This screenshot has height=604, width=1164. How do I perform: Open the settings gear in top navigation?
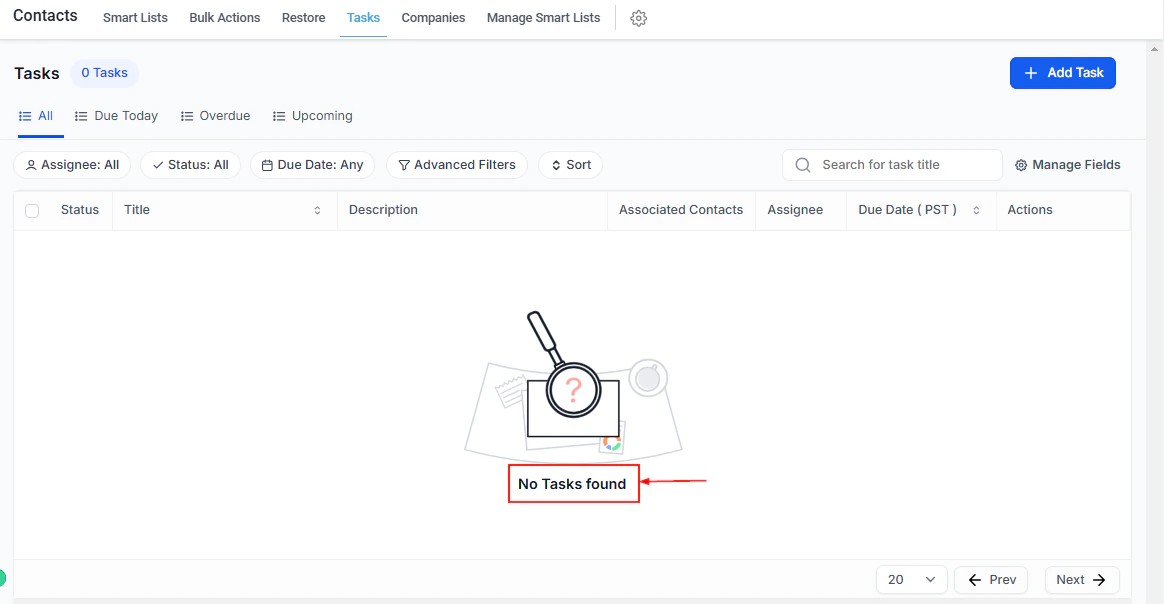(x=638, y=17)
